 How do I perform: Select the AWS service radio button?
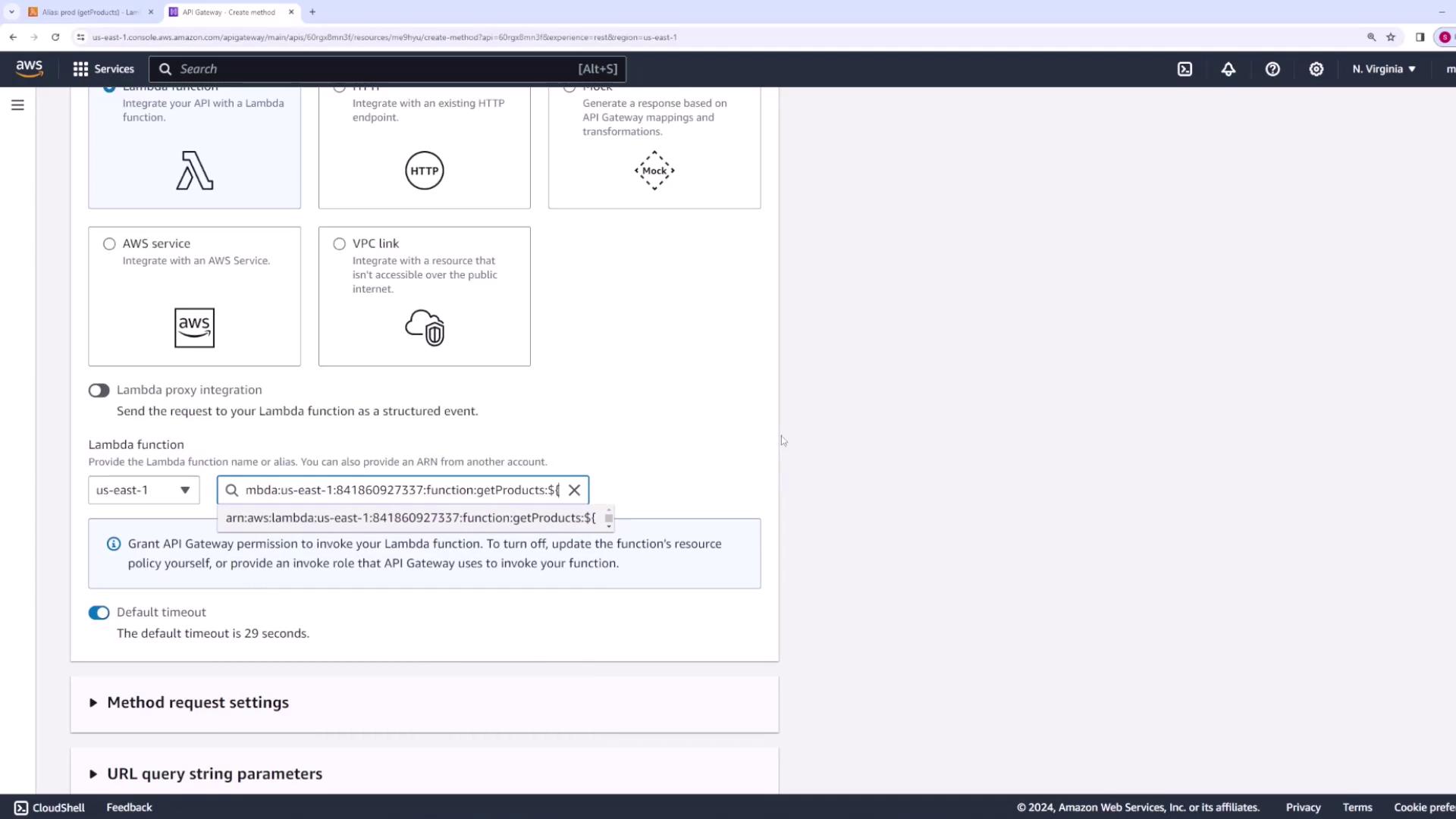[109, 244]
